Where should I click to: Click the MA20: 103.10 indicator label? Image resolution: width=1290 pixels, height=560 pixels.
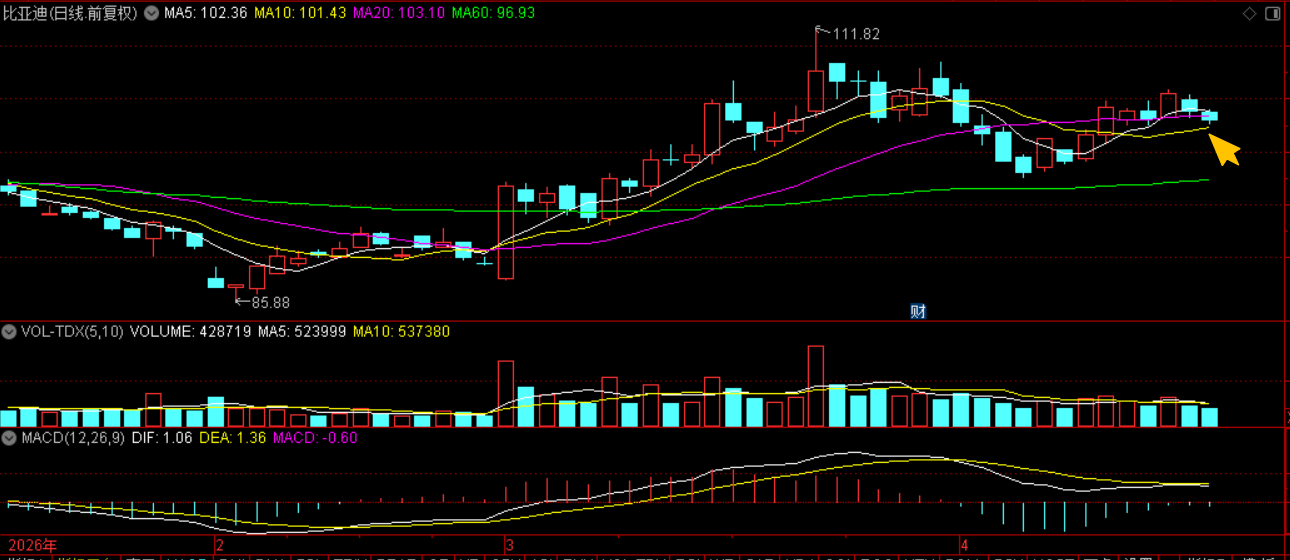[x=398, y=13]
